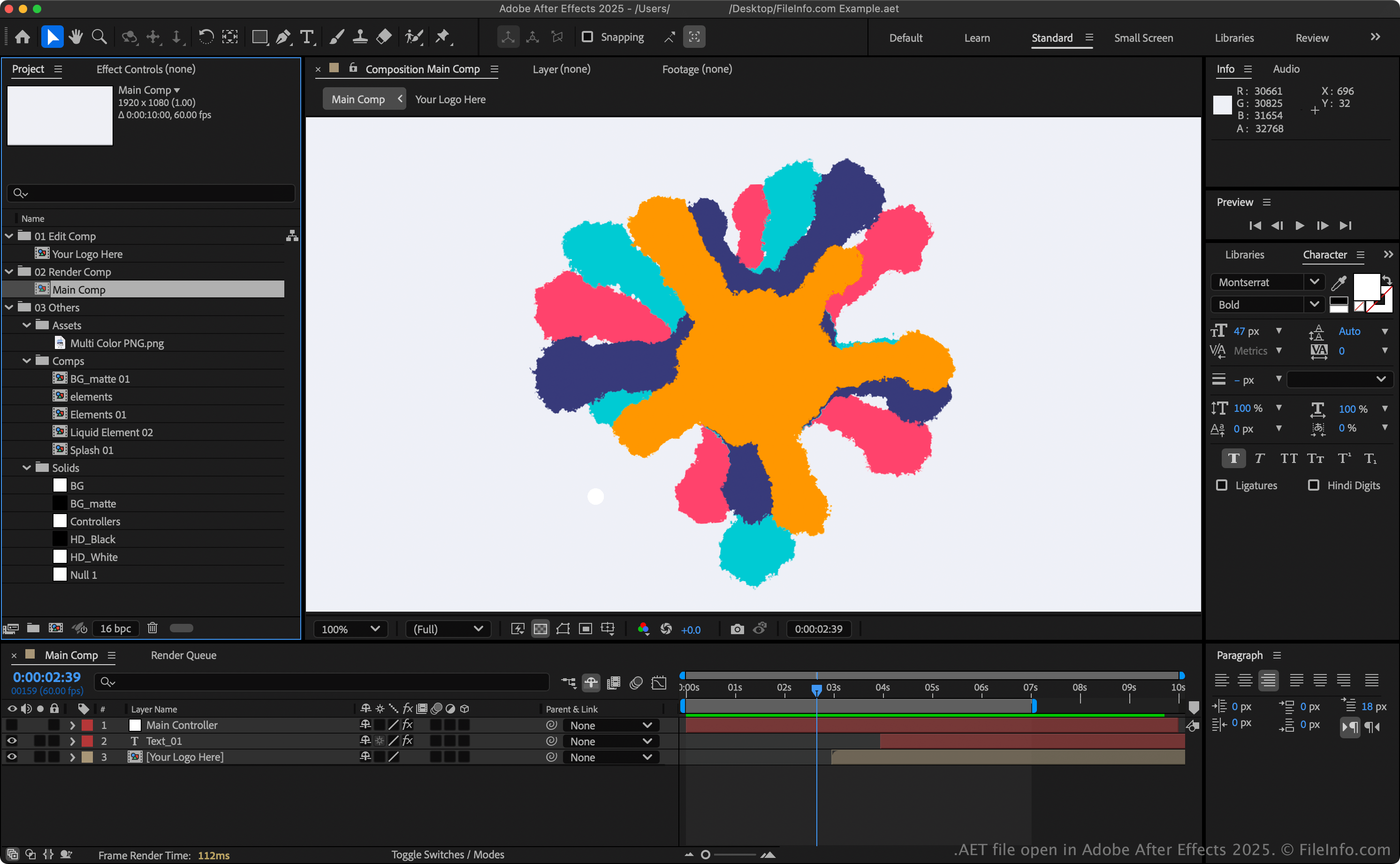Click the eyedropper in the Character panel
The height and width of the screenshot is (864, 1400).
tap(1339, 282)
